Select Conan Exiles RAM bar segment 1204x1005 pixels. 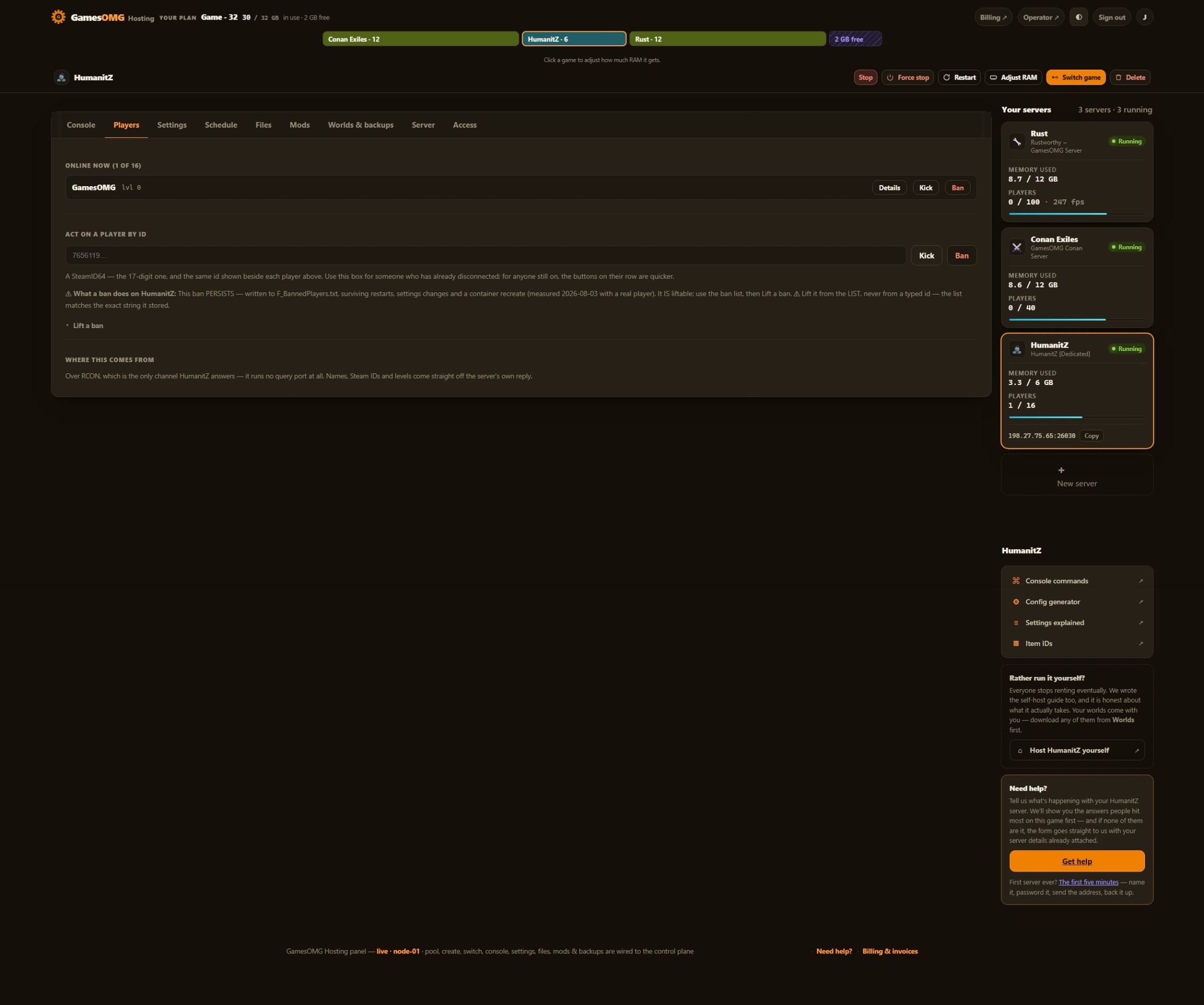(x=420, y=39)
